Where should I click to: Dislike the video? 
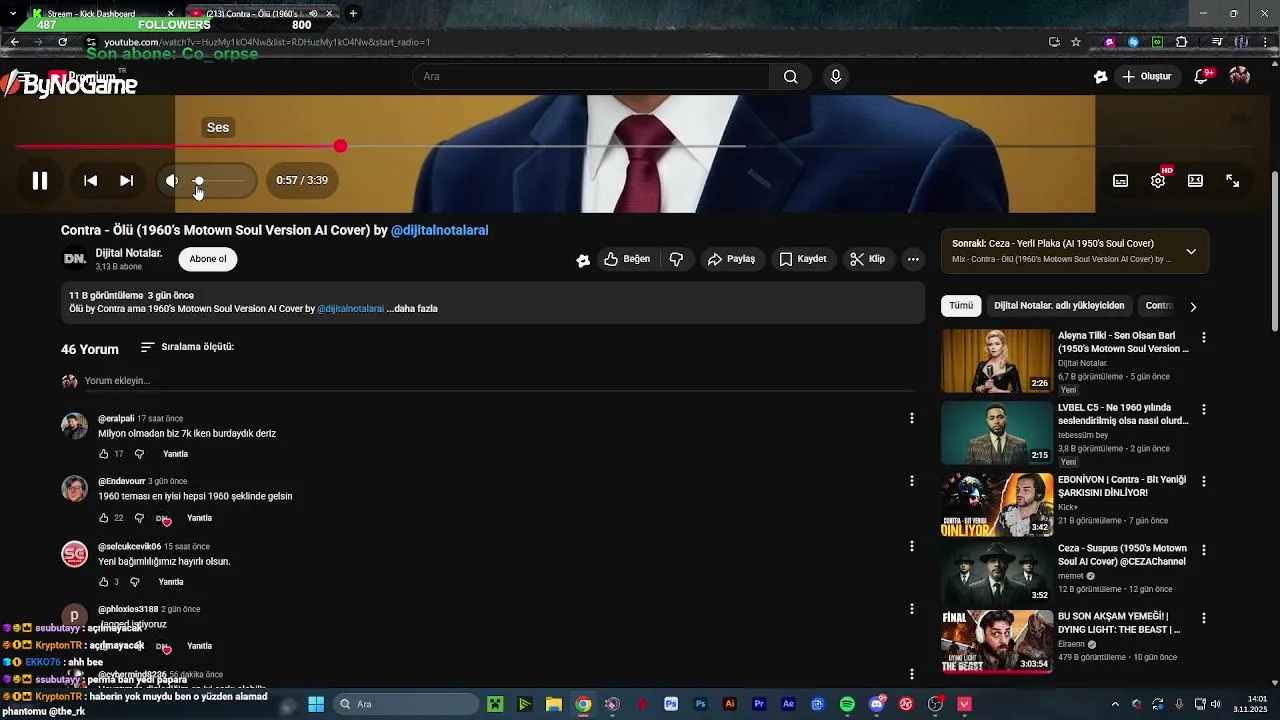(x=676, y=259)
